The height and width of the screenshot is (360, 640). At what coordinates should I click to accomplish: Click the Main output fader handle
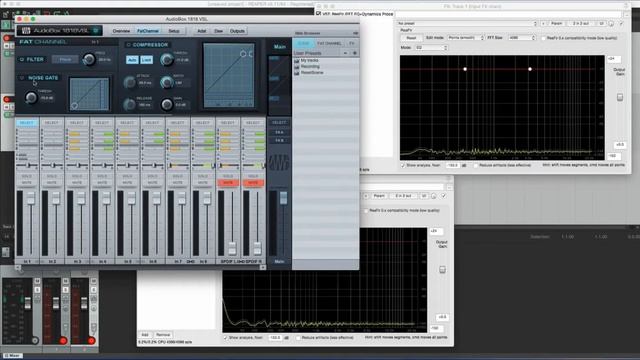(283, 198)
